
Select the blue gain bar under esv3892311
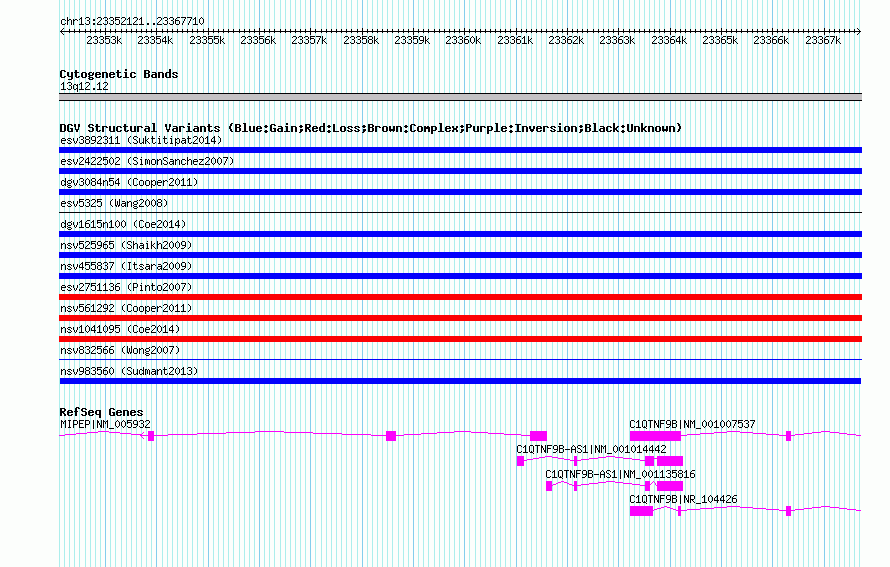coord(460,150)
